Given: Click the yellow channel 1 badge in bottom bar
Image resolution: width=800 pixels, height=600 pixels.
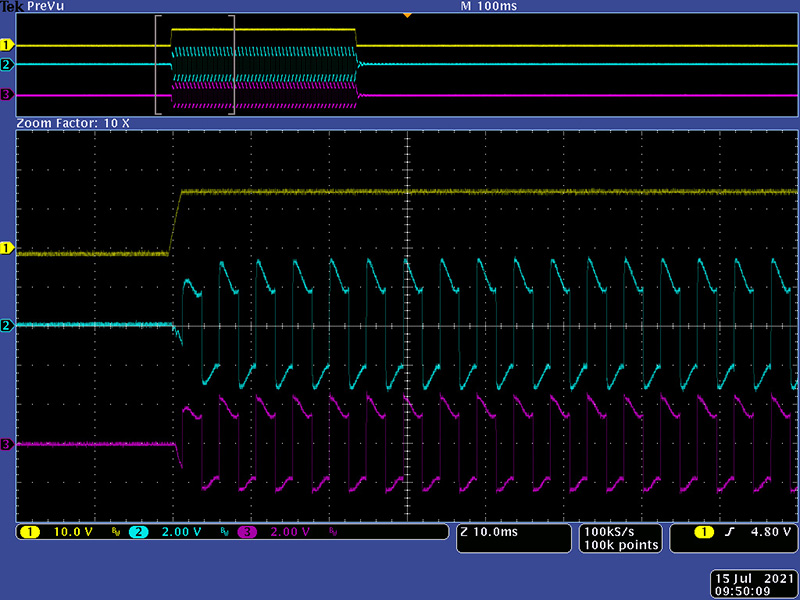Looking at the screenshot, I should (30, 532).
